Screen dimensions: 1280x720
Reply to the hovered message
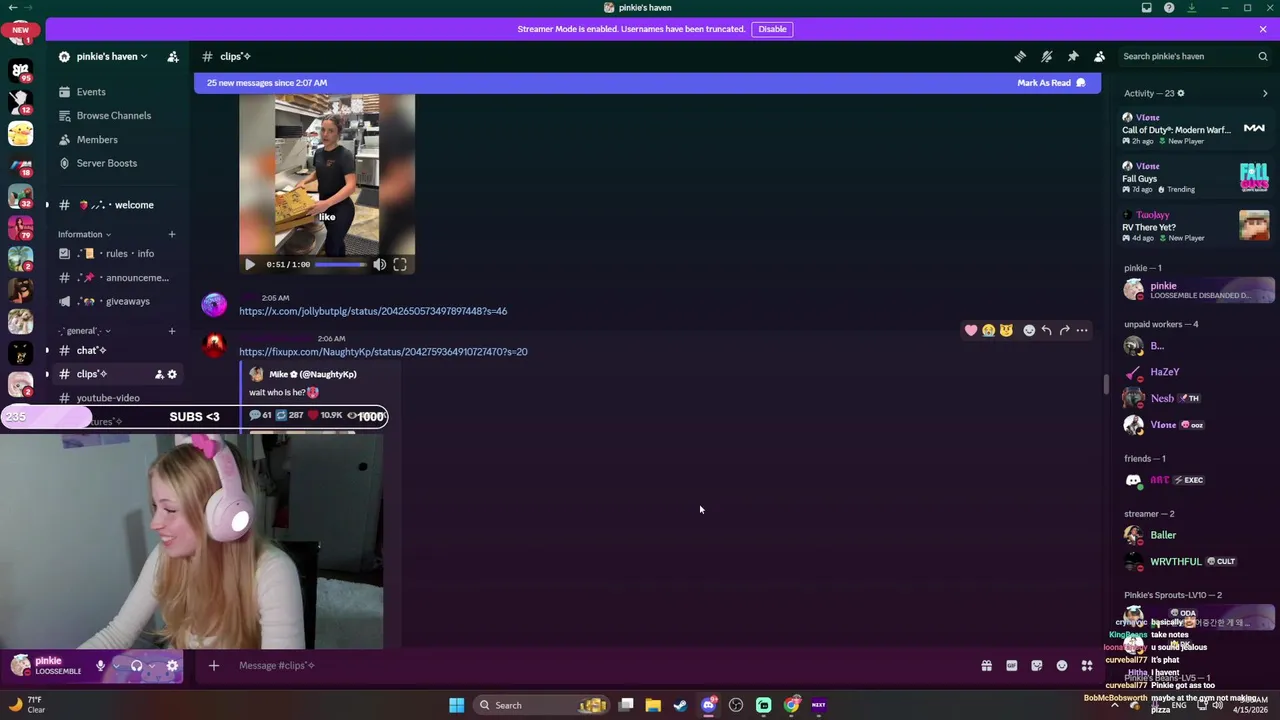tap(1046, 331)
